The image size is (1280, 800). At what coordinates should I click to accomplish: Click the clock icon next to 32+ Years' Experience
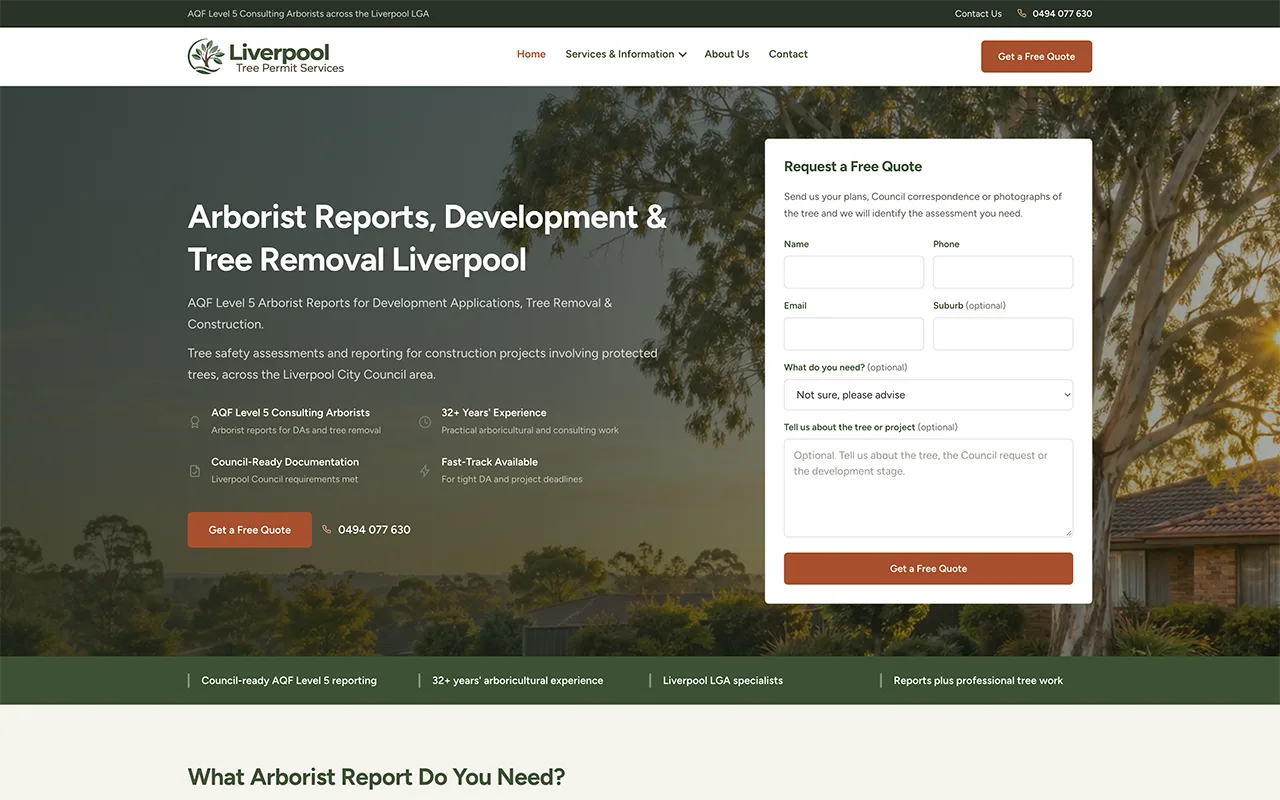tap(425, 422)
